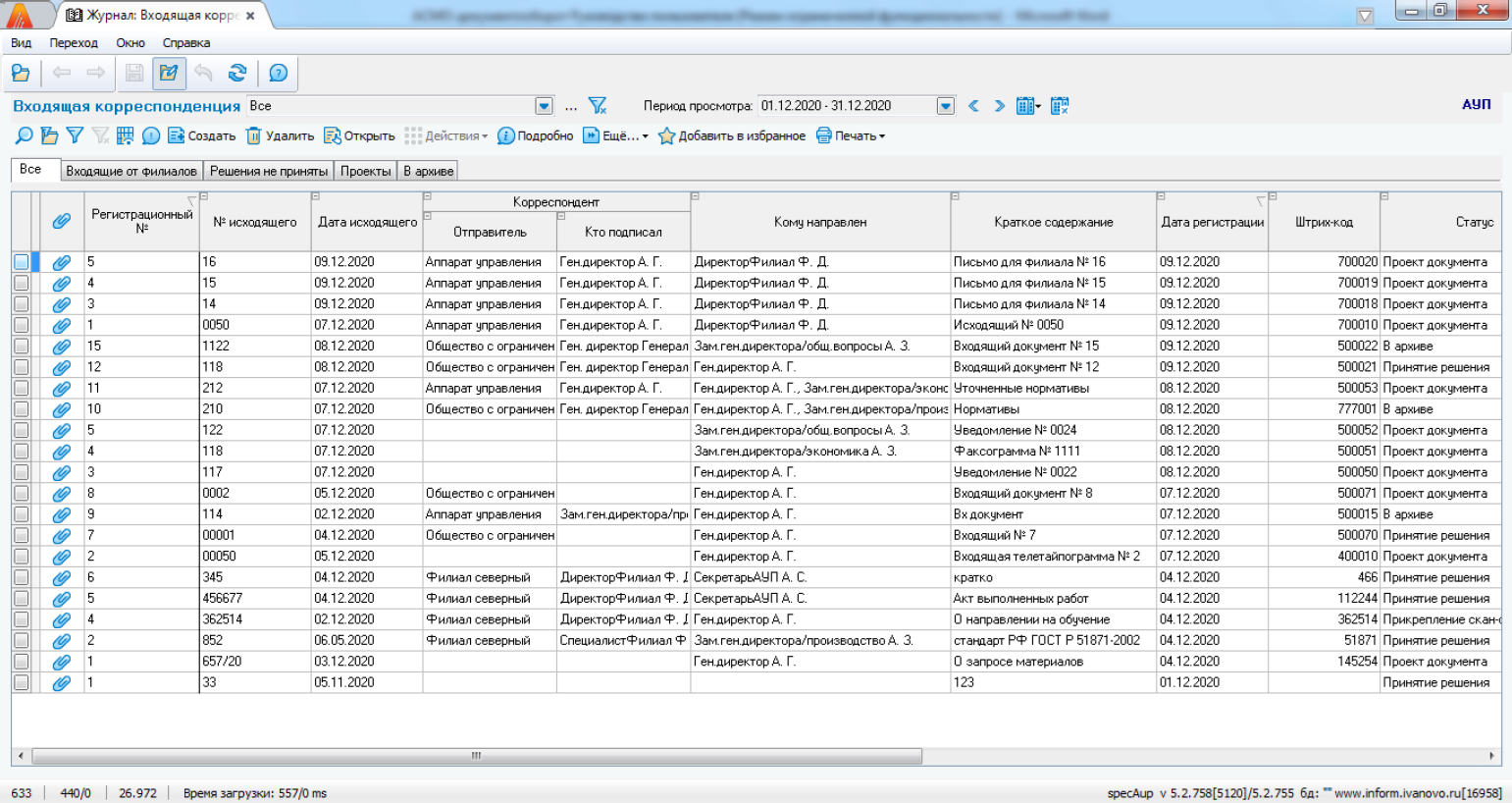Image resolution: width=1512 pixels, height=803 pixels.
Task: Click the Открыть button
Action: (x=359, y=136)
